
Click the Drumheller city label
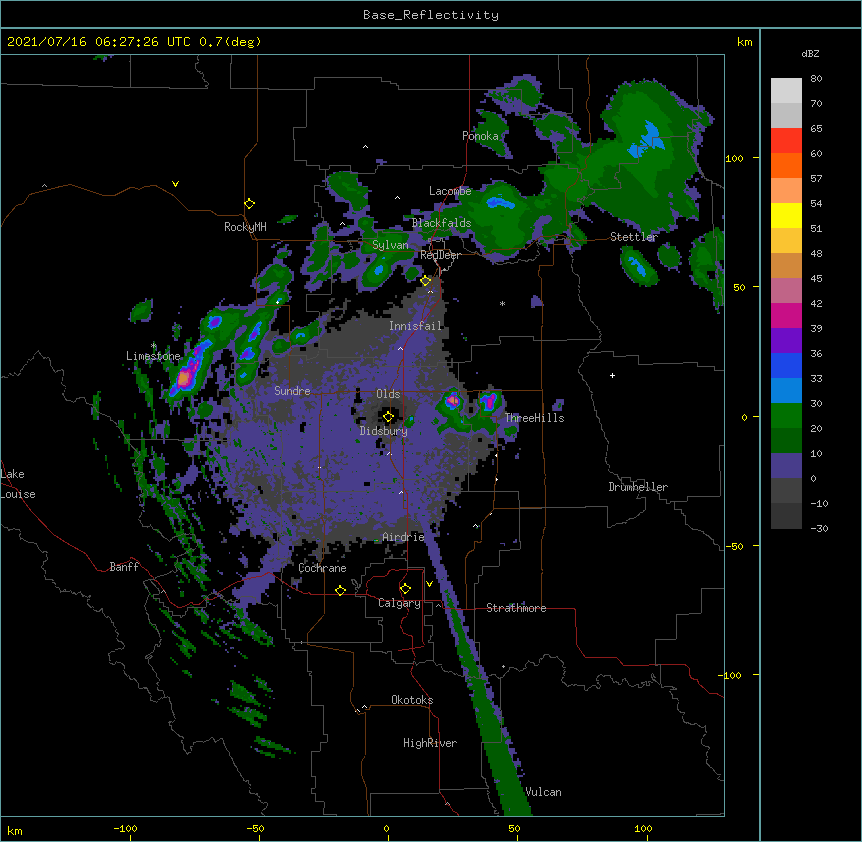(x=638, y=487)
